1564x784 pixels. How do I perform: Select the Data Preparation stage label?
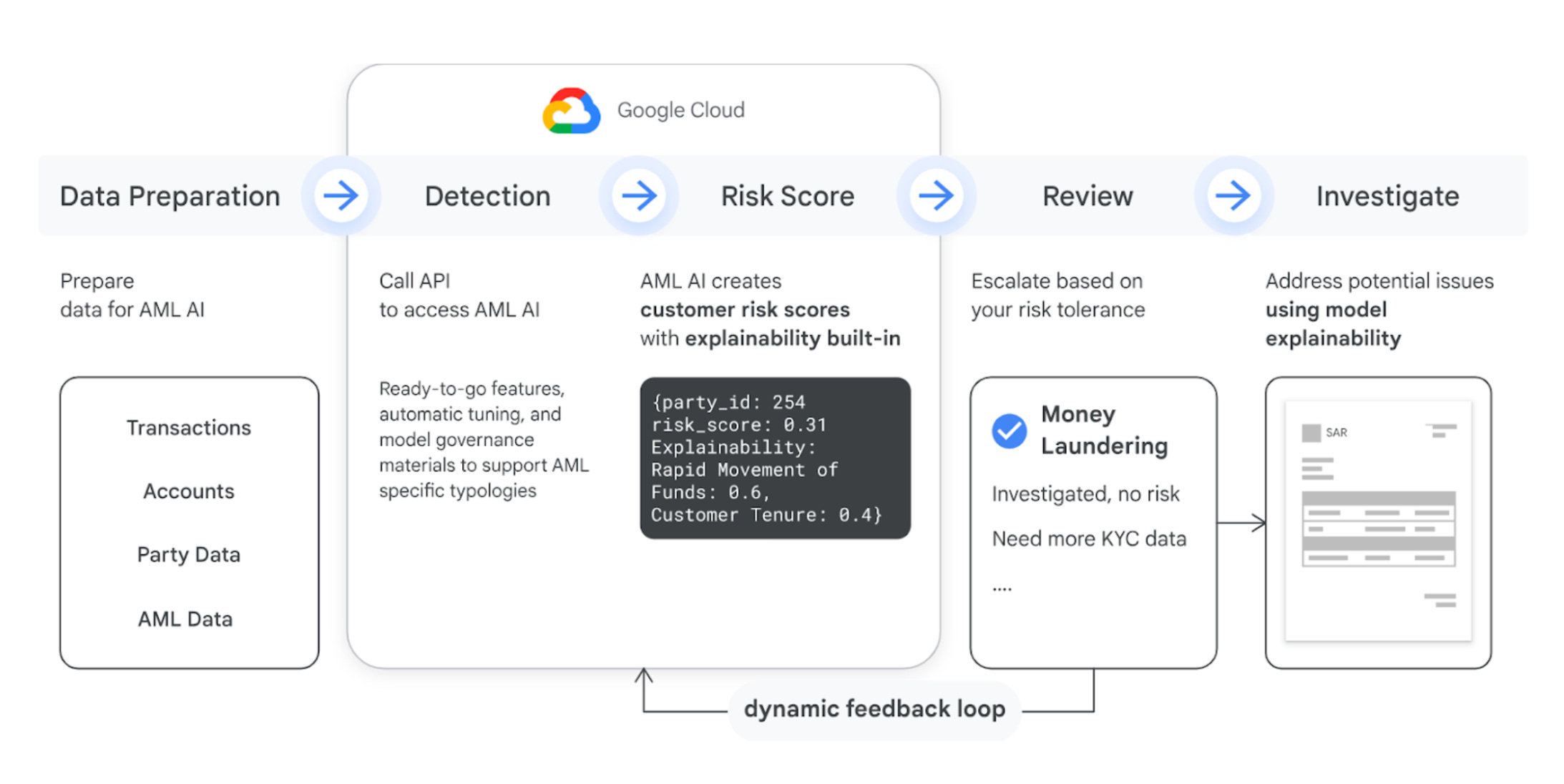click(x=170, y=196)
